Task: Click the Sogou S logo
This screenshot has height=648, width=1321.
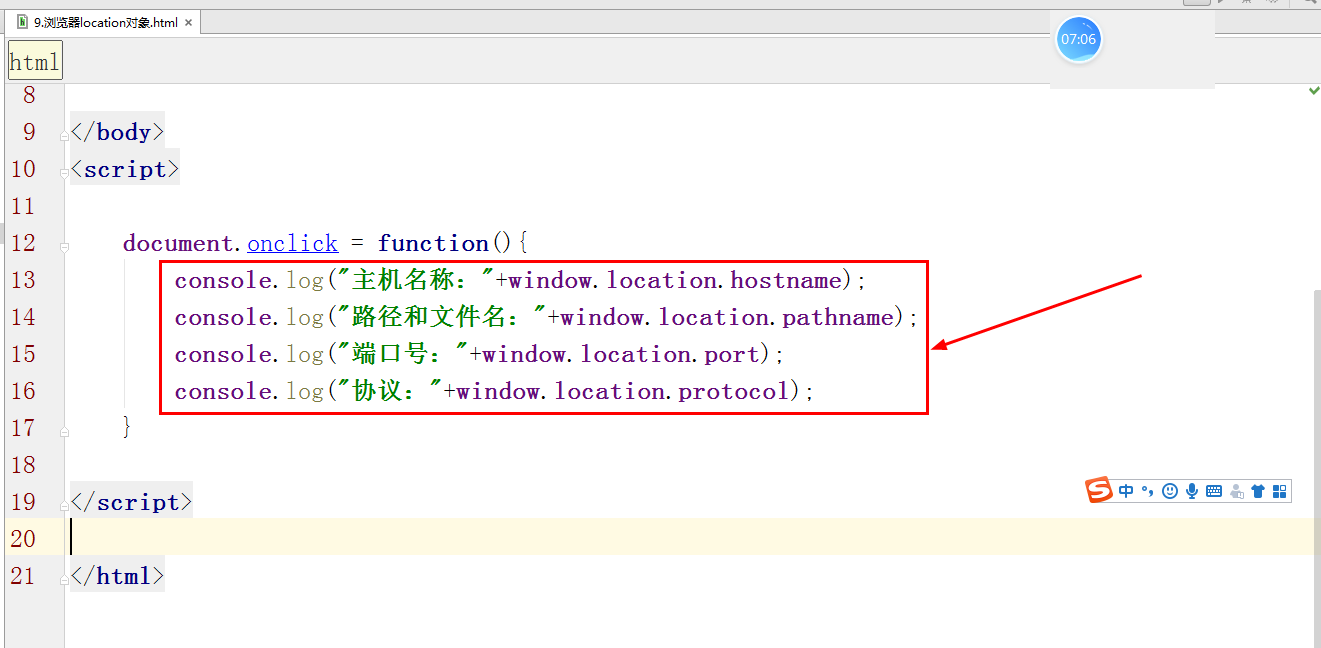Action: coord(1098,490)
